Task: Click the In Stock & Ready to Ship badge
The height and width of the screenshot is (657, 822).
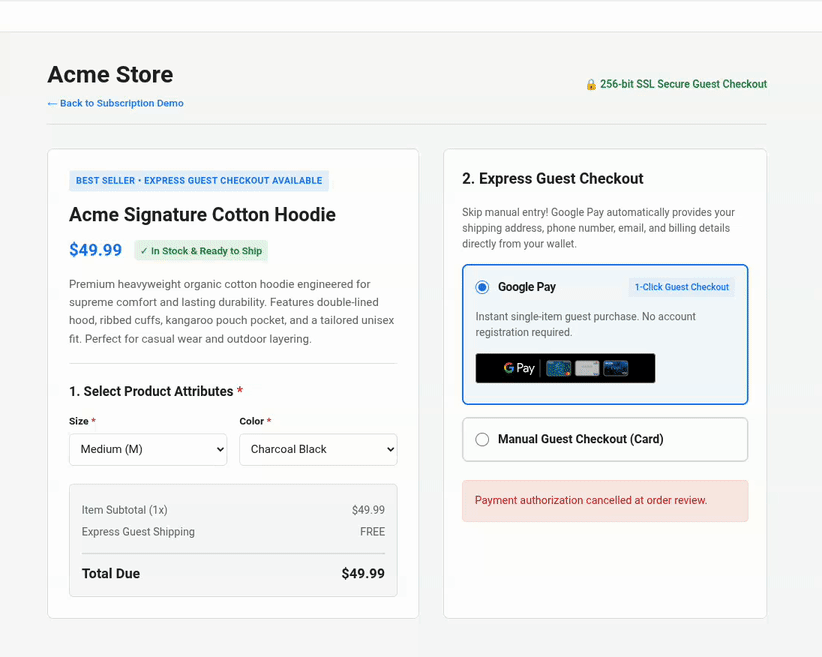Action: [x=201, y=251]
